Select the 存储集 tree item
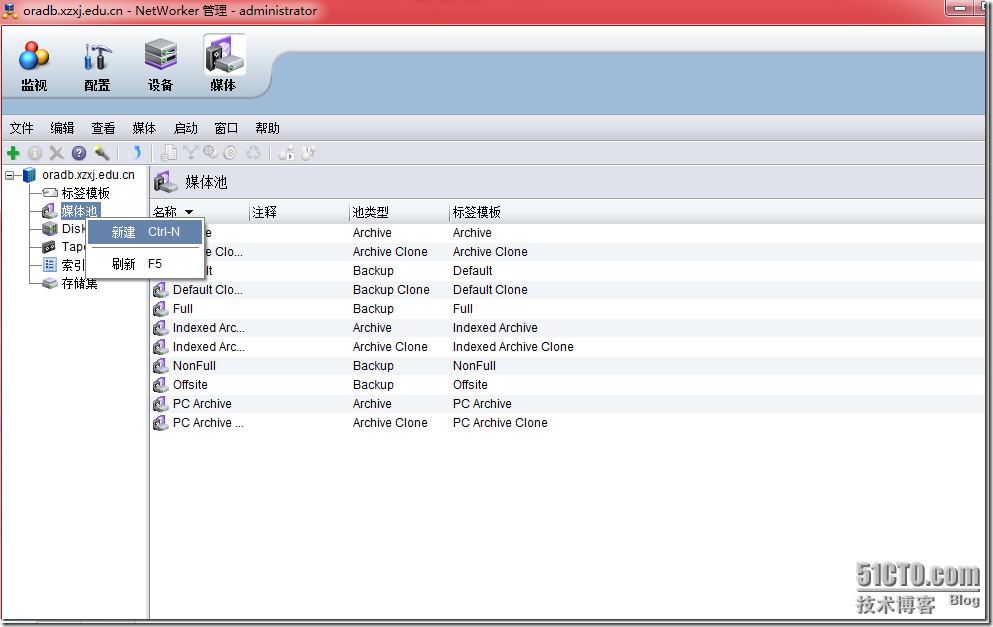 pyautogui.click(x=80, y=283)
